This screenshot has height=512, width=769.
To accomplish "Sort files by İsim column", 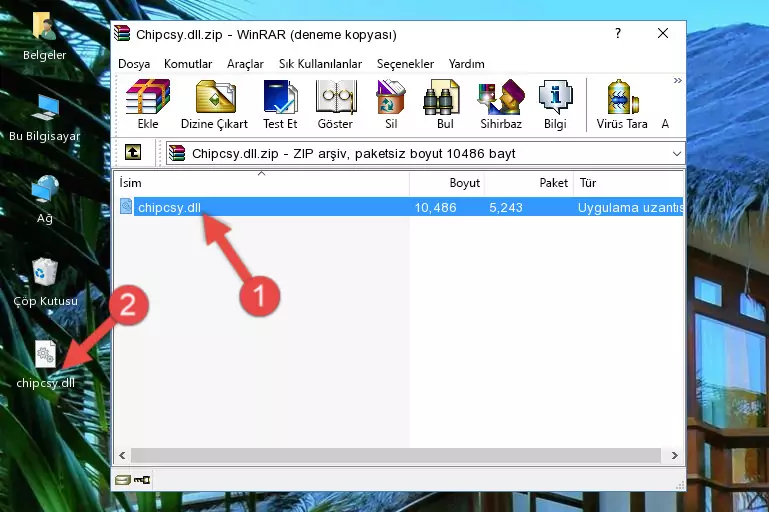I will click(x=262, y=183).
